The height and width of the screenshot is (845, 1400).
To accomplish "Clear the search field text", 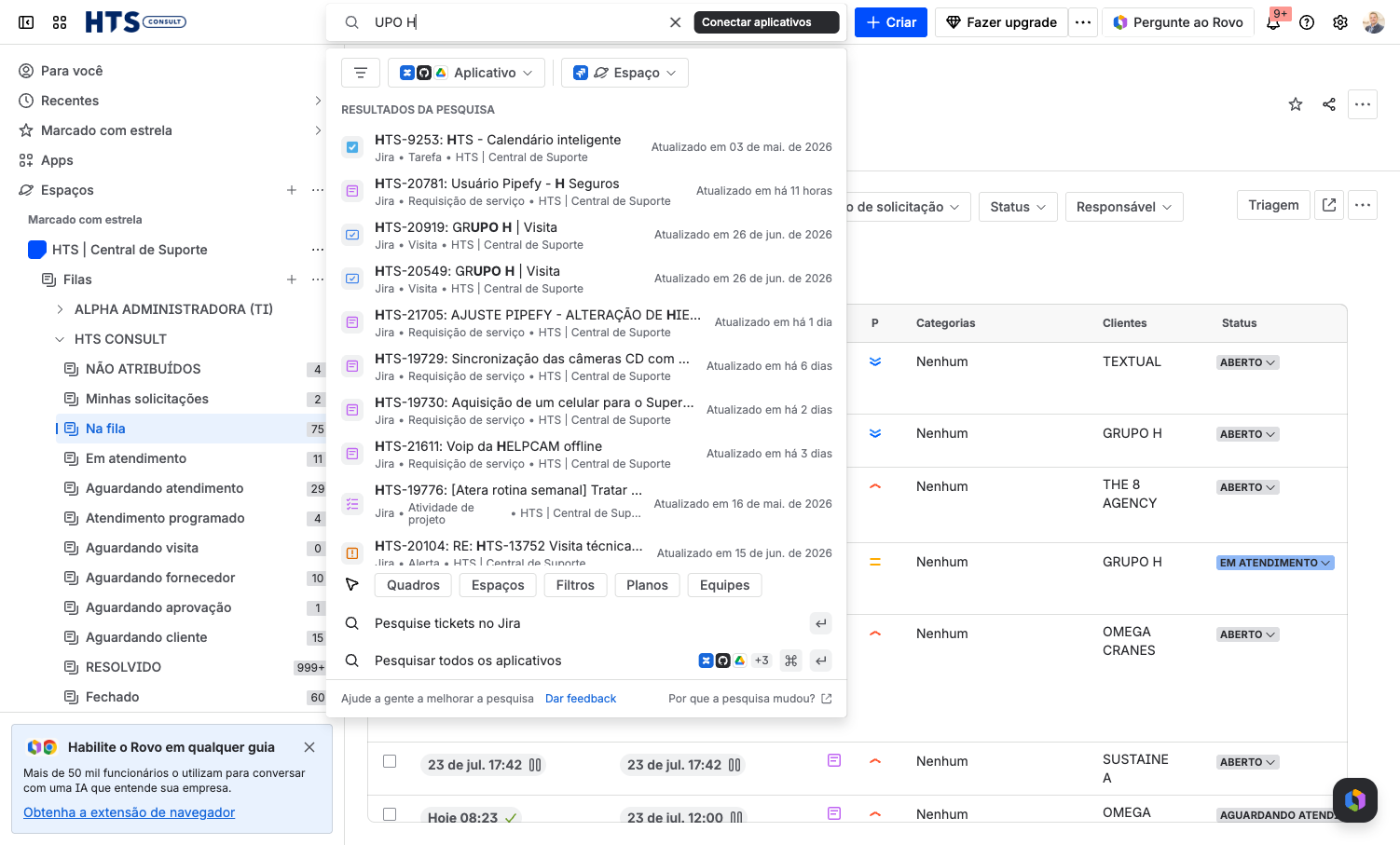I will tap(676, 22).
